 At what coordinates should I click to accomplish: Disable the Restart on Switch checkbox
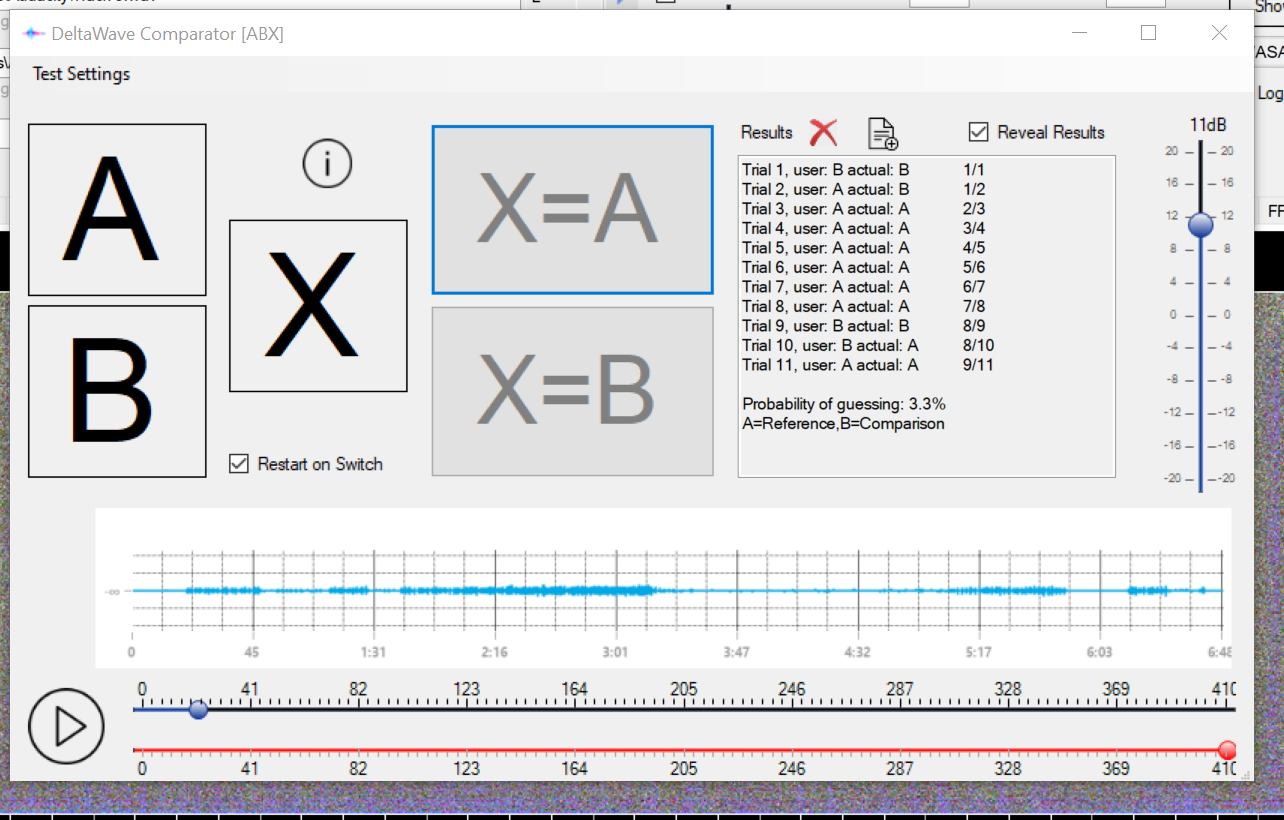coord(239,464)
